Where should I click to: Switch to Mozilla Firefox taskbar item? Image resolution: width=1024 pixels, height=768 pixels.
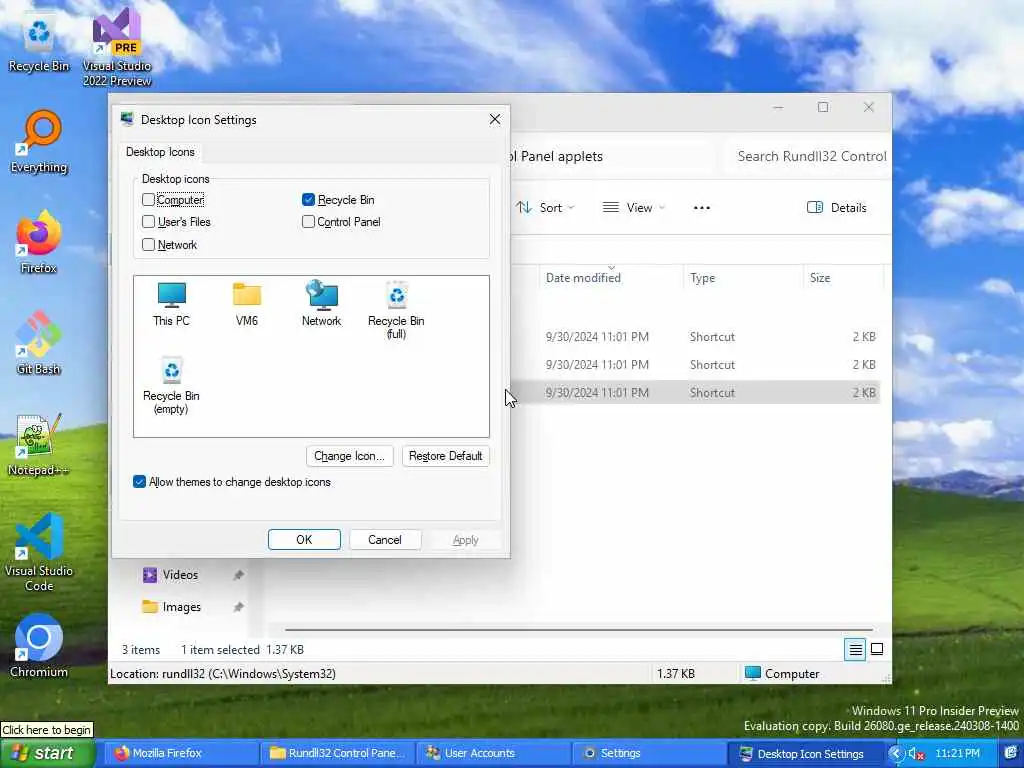point(181,753)
